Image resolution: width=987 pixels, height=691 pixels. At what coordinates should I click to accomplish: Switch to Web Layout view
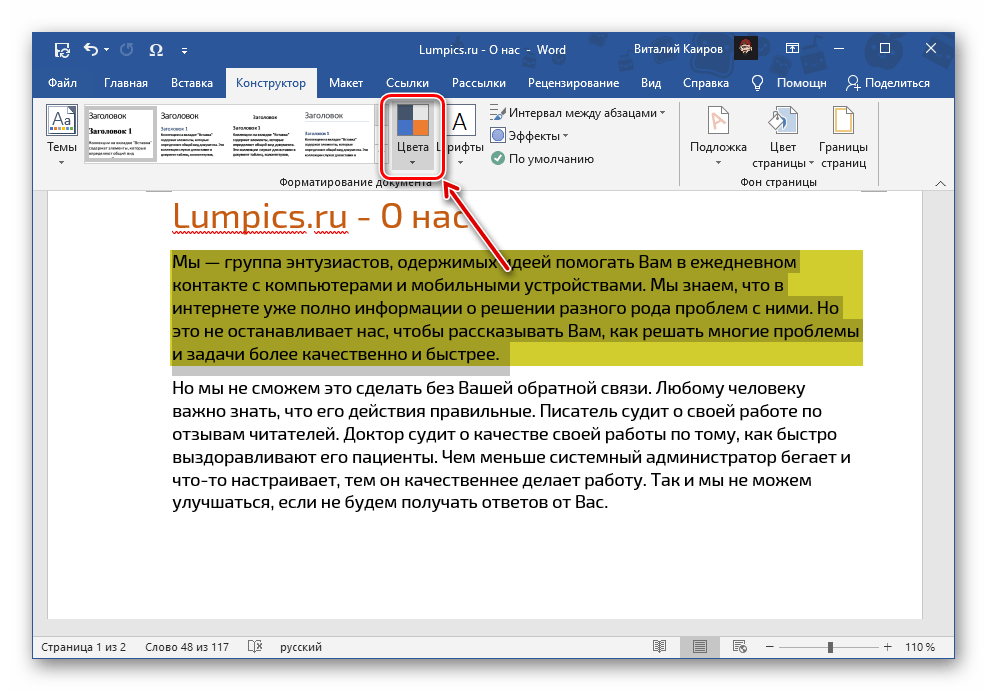coord(742,647)
